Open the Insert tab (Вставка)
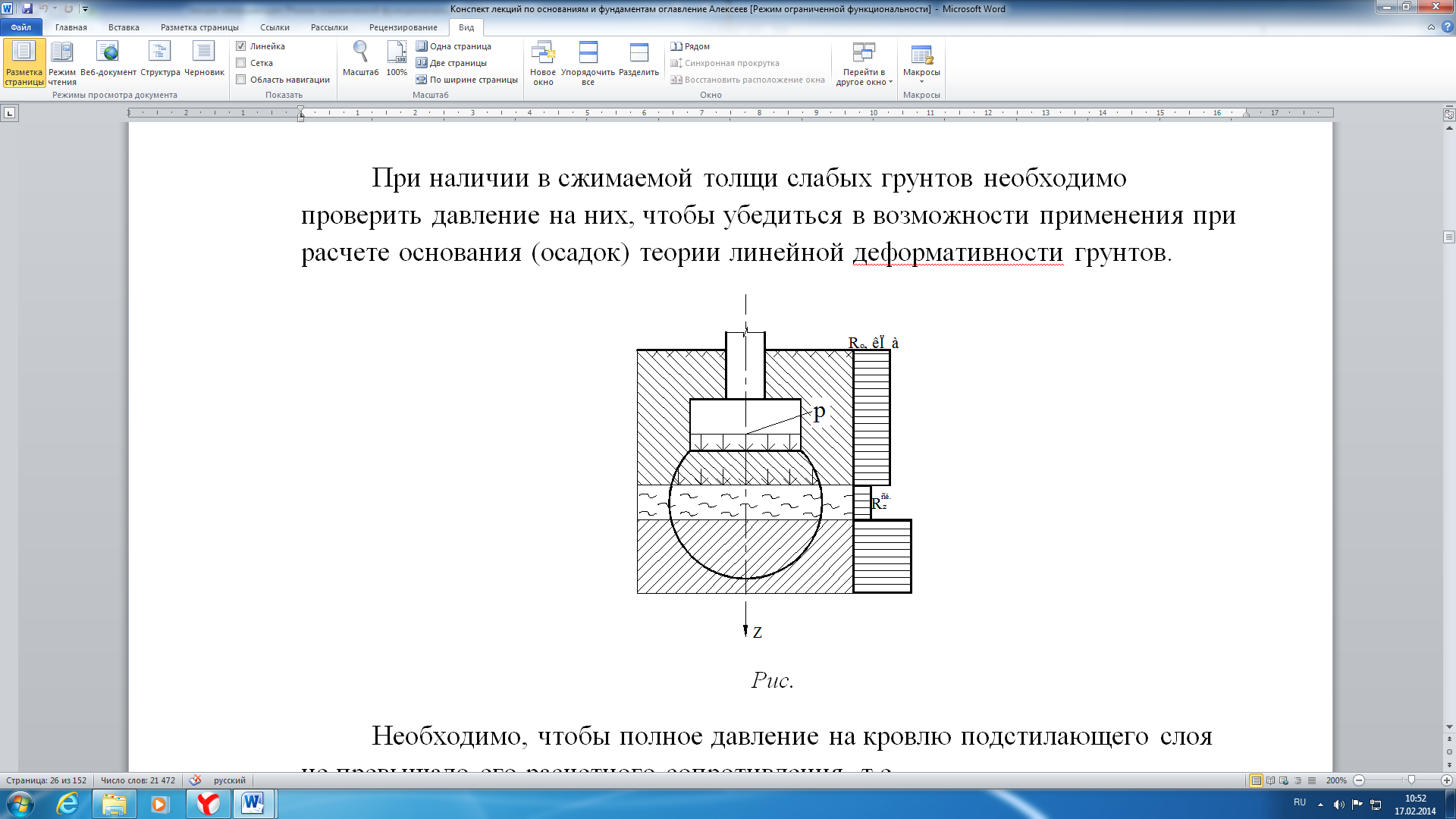 124,27
